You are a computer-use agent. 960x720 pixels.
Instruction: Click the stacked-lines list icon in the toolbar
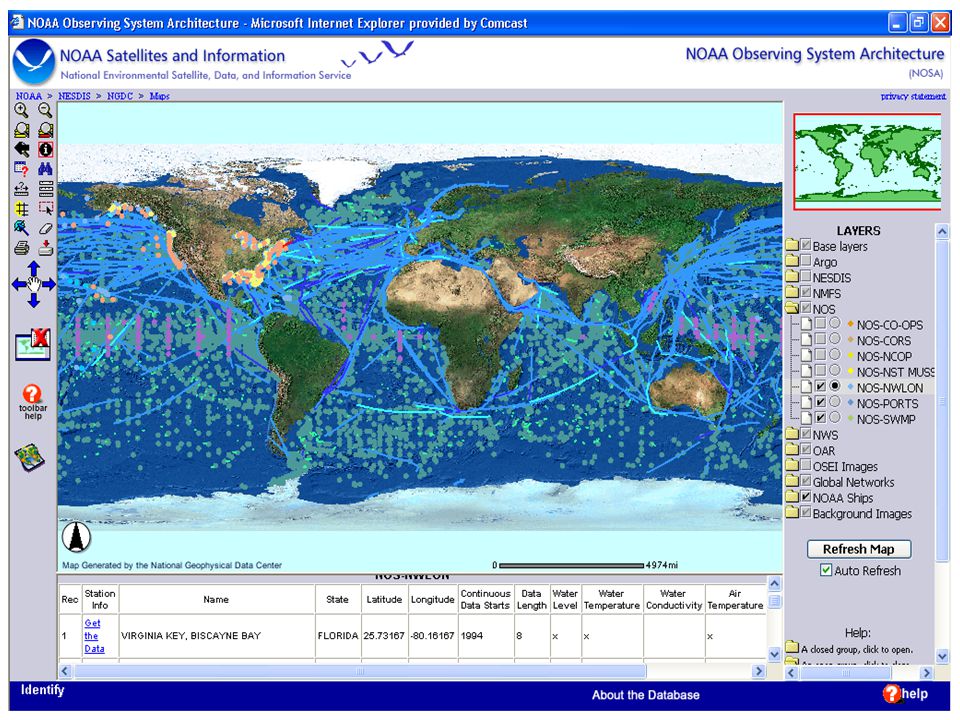pyautogui.click(x=45, y=189)
